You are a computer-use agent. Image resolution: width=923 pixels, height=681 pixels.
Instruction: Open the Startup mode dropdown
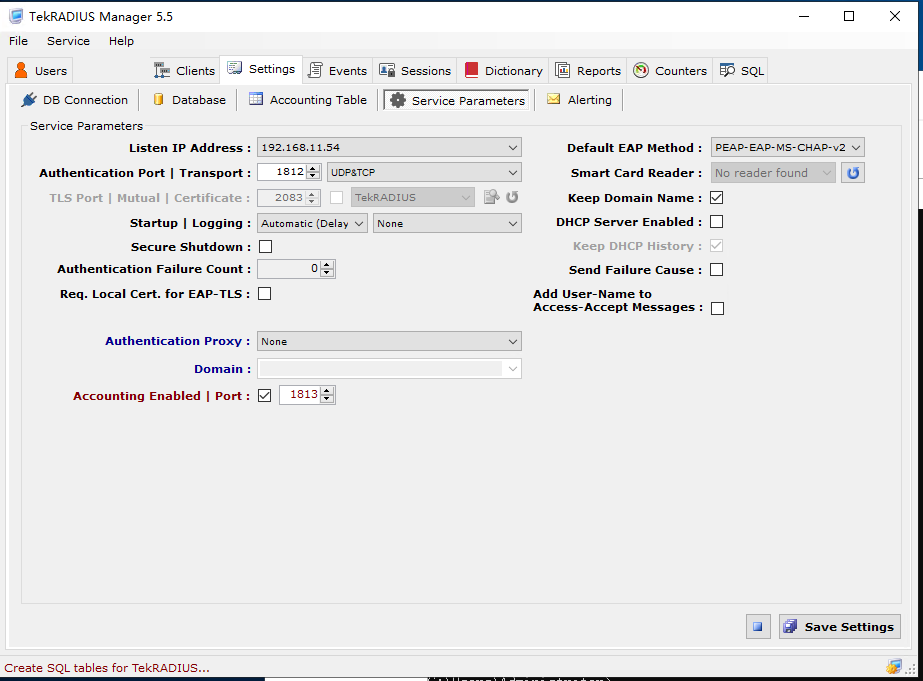(358, 224)
